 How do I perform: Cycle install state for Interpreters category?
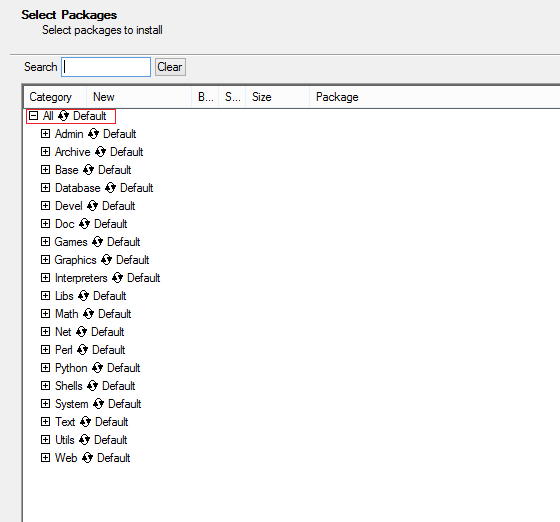118,278
